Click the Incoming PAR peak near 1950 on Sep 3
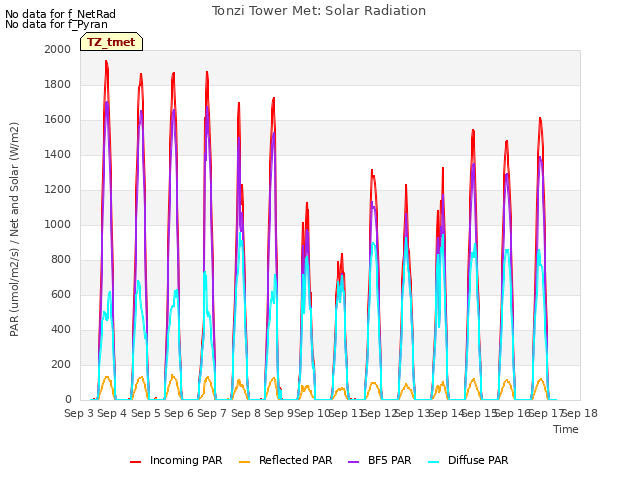The image size is (640, 480). [106, 61]
